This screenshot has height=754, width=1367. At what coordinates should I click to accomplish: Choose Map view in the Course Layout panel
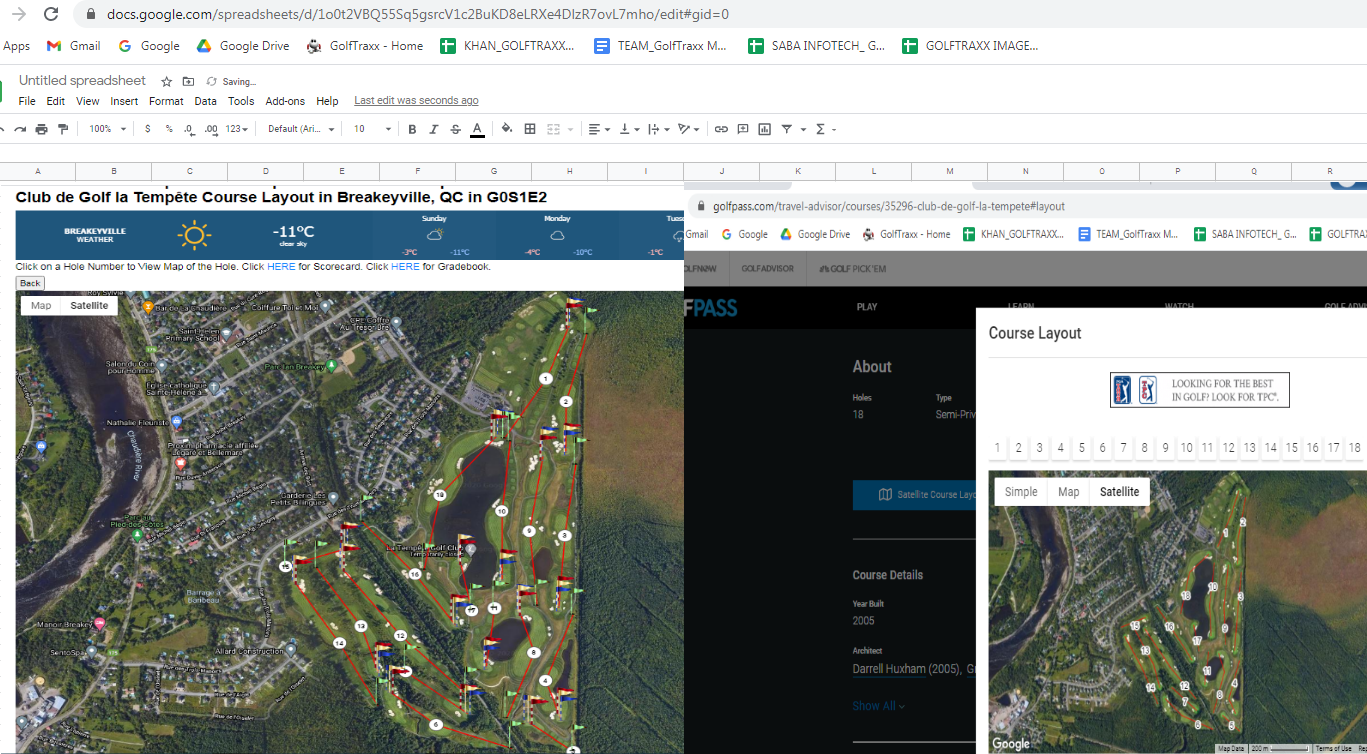[x=1069, y=492]
